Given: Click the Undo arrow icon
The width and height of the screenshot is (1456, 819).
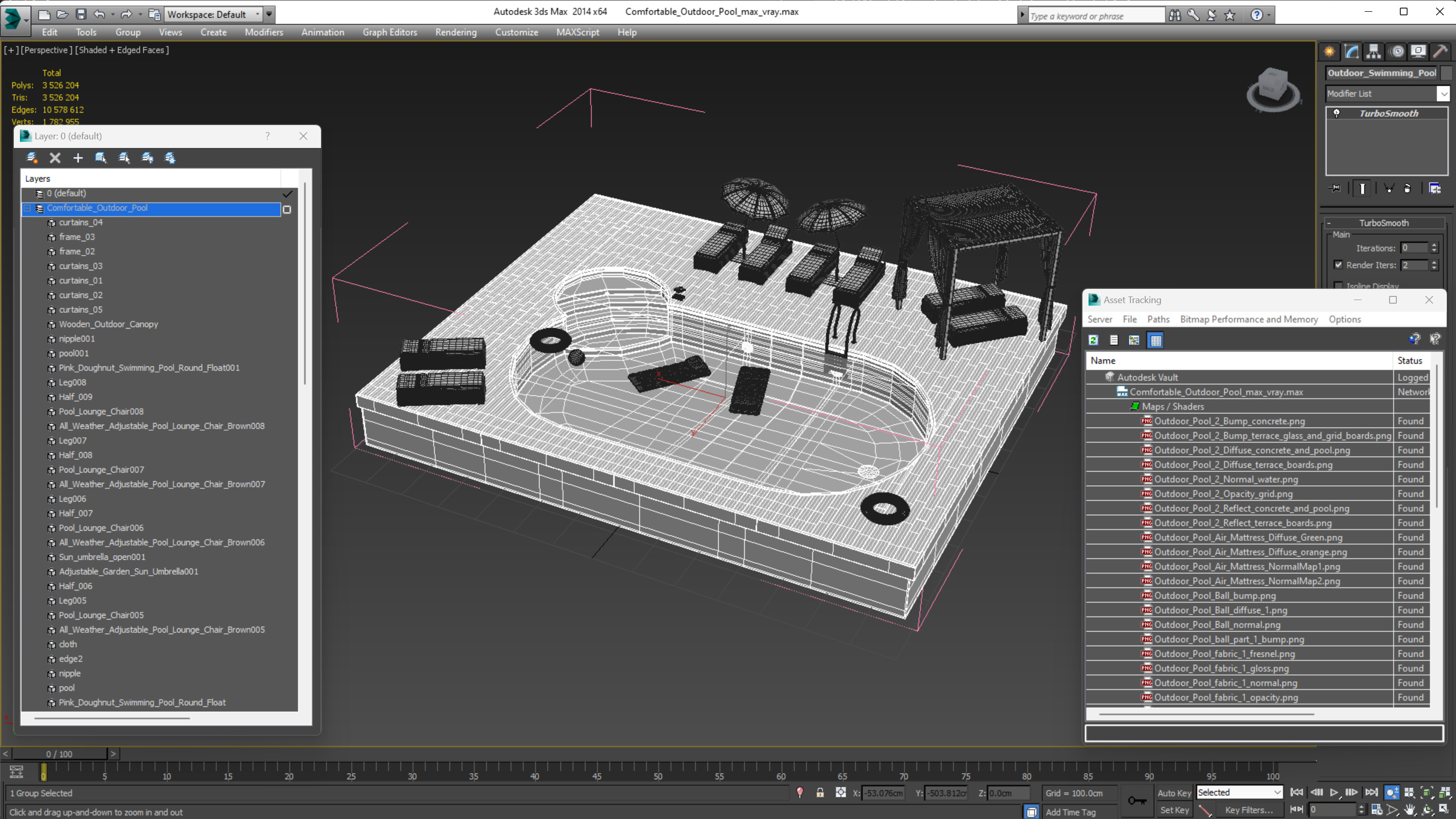Looking at the screenshot, I should coord(100,14).
